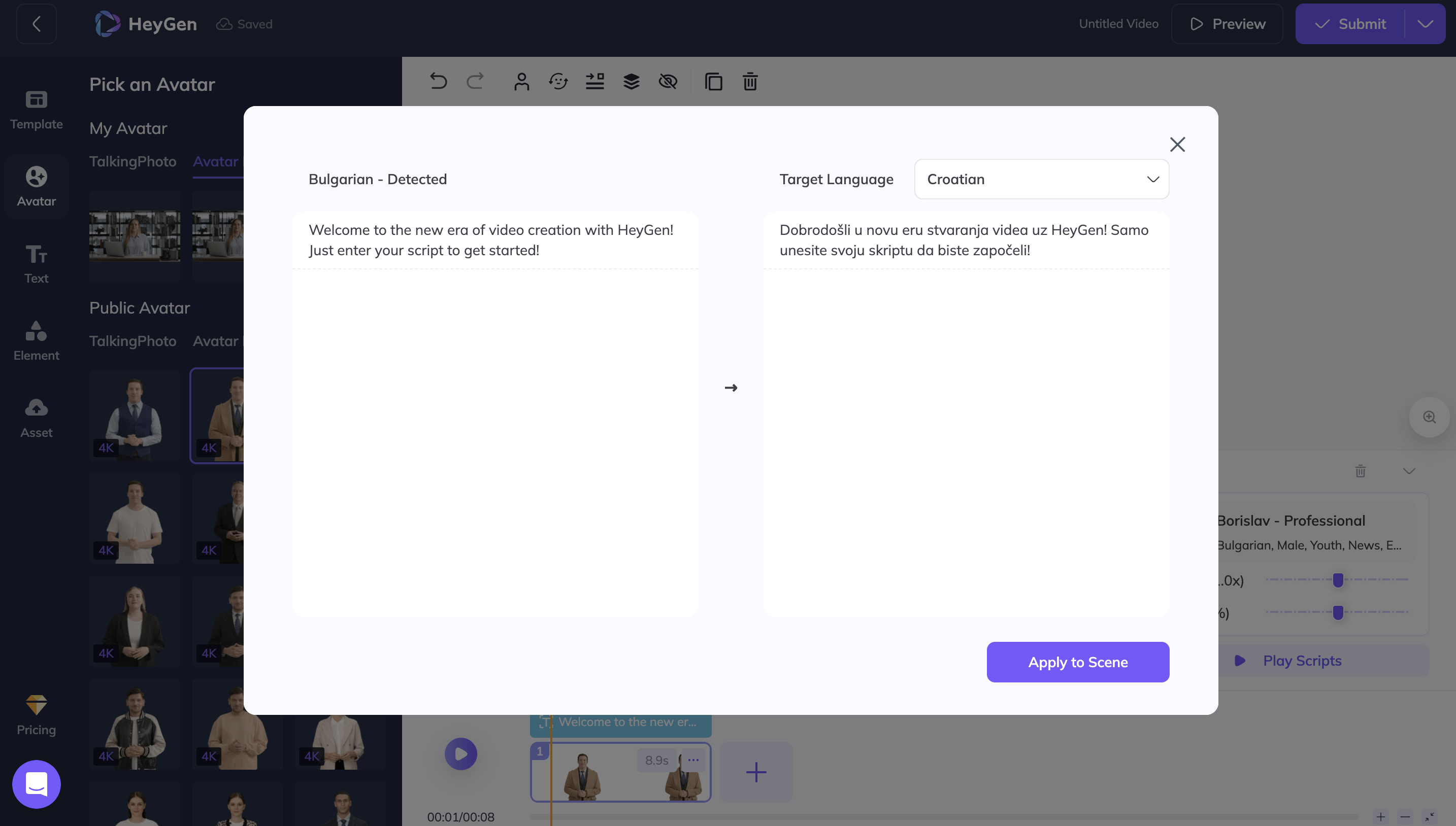Viewport: 1456px width, 826px height.
Task: Open the chat support bubble icon
Action: (37, 784)
